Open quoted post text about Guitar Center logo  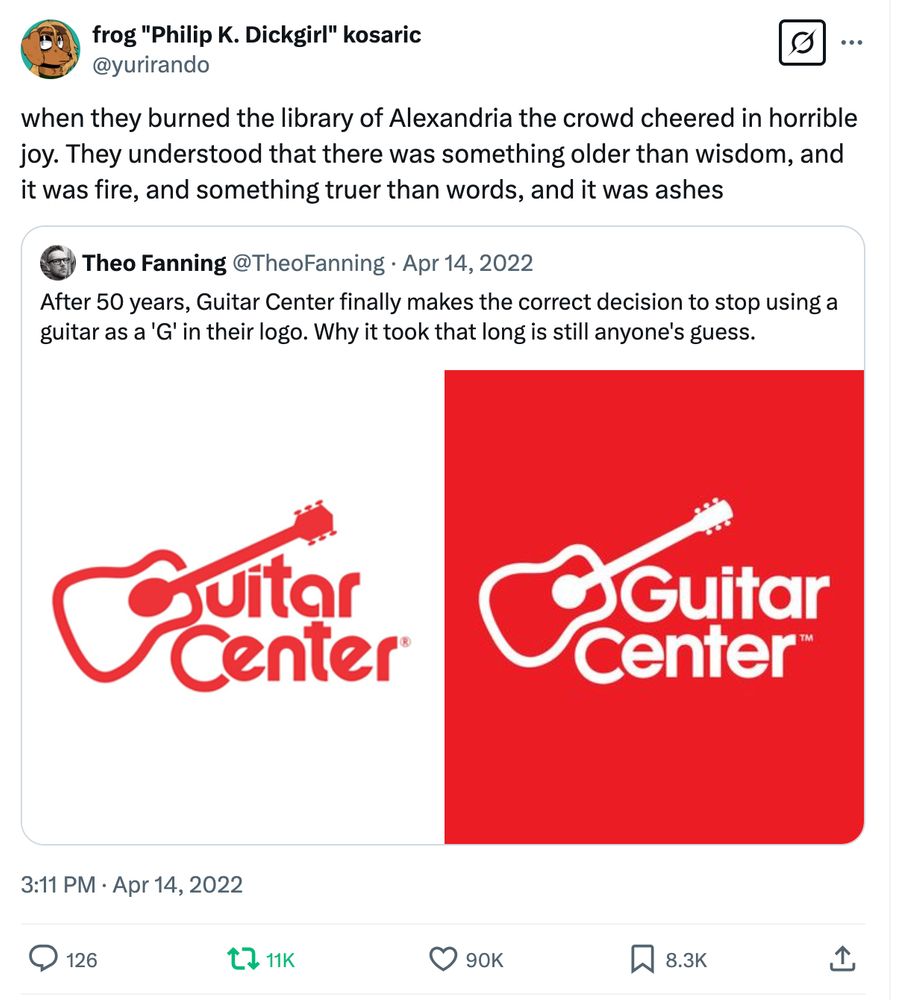pyautogui.click(x=438, y=317)
